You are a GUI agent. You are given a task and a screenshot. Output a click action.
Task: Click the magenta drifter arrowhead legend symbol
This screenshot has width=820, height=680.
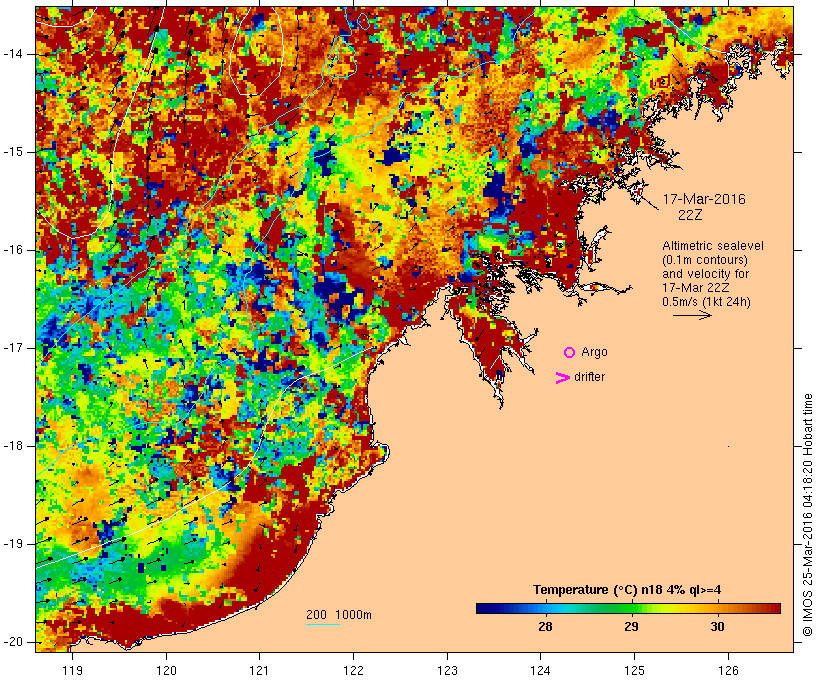(x=562, y=378)
